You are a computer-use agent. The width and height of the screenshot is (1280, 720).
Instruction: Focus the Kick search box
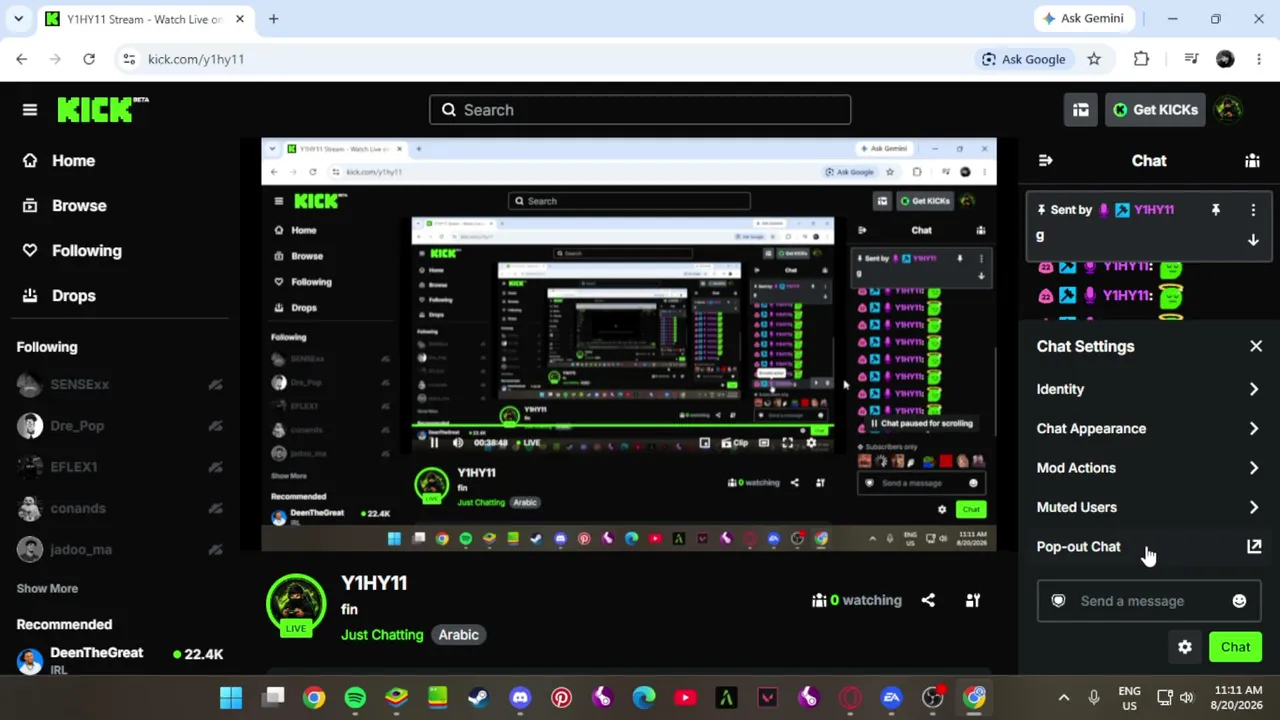640,110
